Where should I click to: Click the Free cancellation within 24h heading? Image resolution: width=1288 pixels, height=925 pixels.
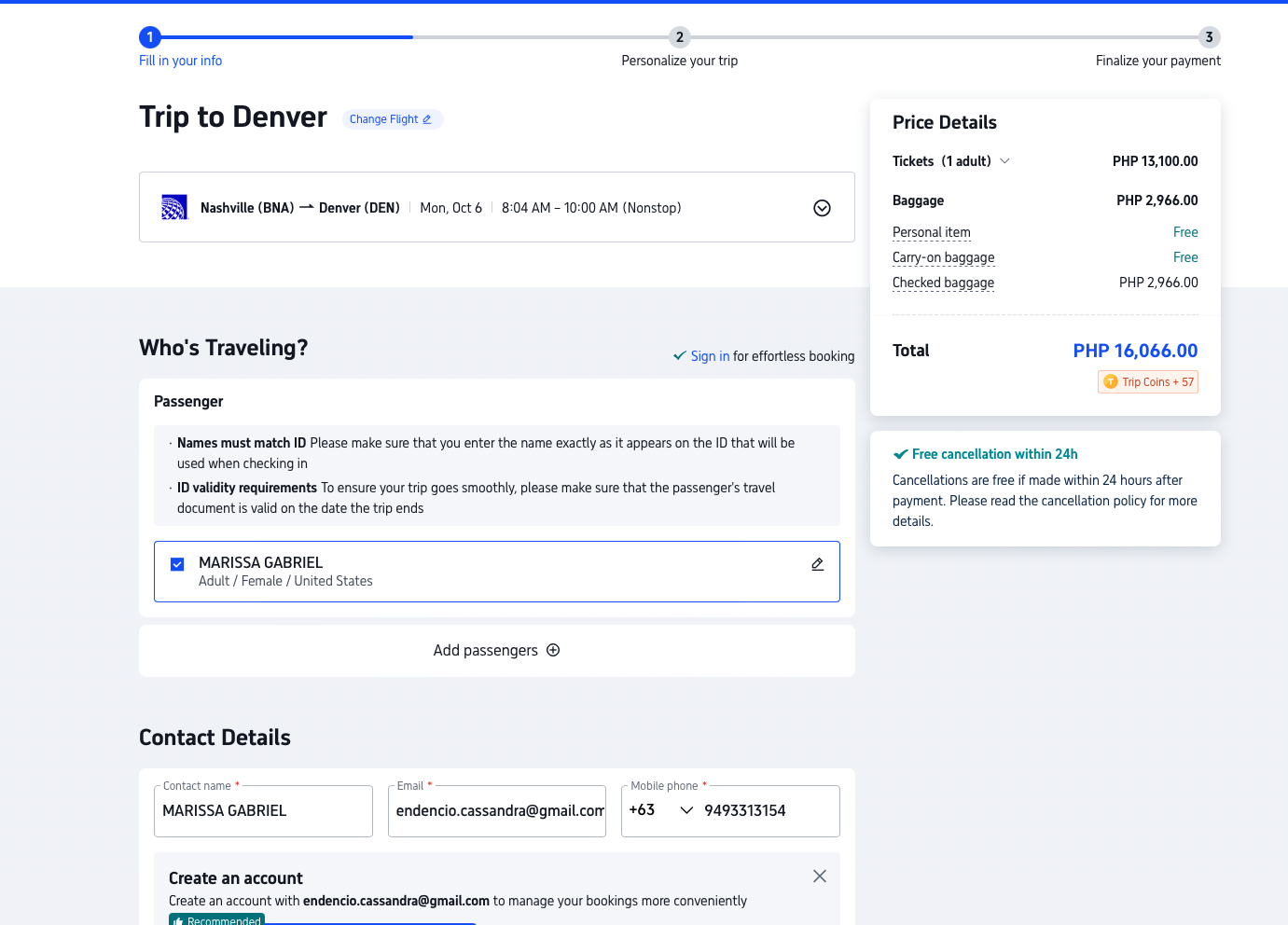994,454
